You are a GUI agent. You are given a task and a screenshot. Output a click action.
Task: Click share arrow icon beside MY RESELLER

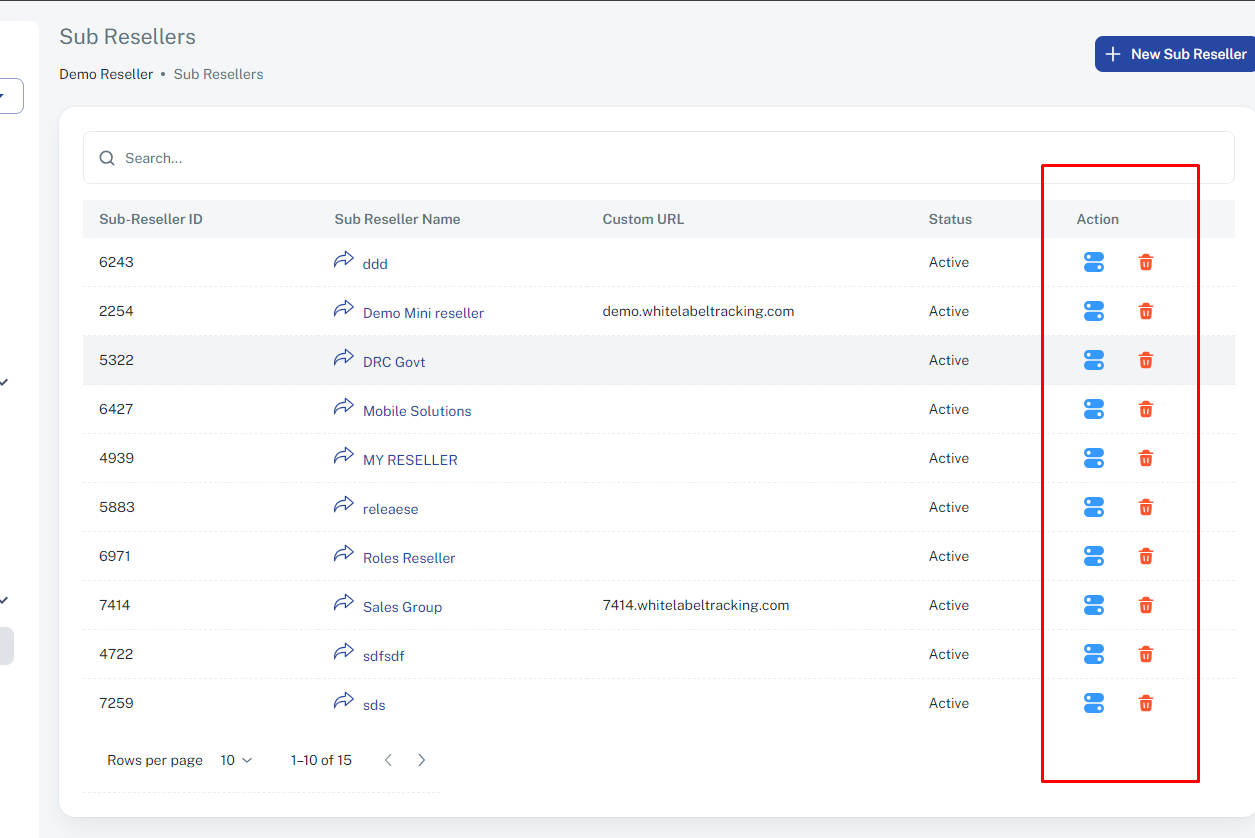[344, 456]
